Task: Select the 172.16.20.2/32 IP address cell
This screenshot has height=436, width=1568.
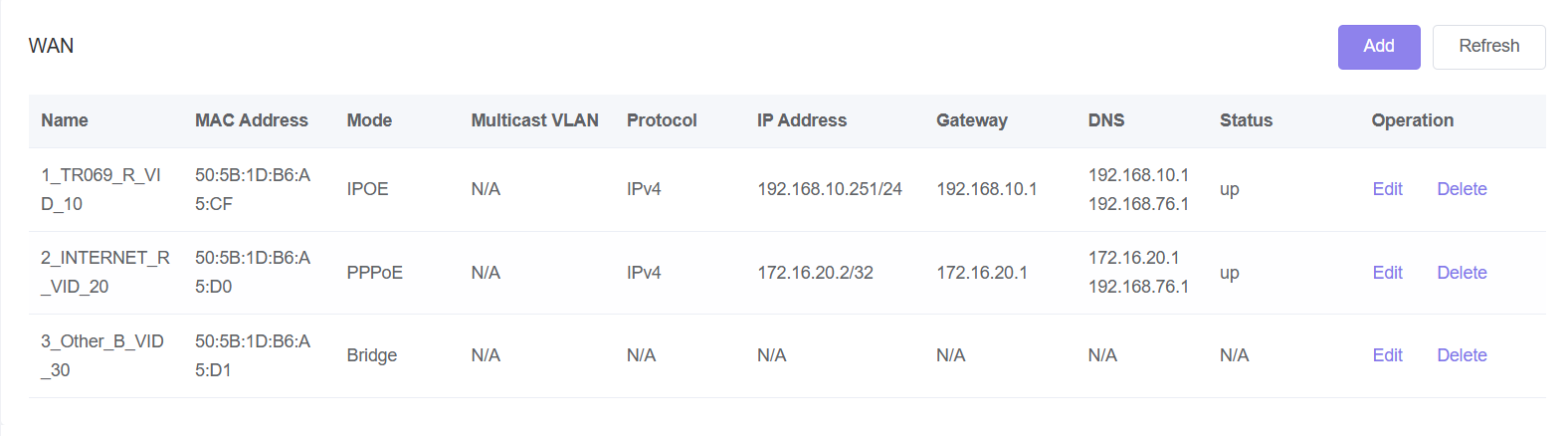Action: [815, 273]
